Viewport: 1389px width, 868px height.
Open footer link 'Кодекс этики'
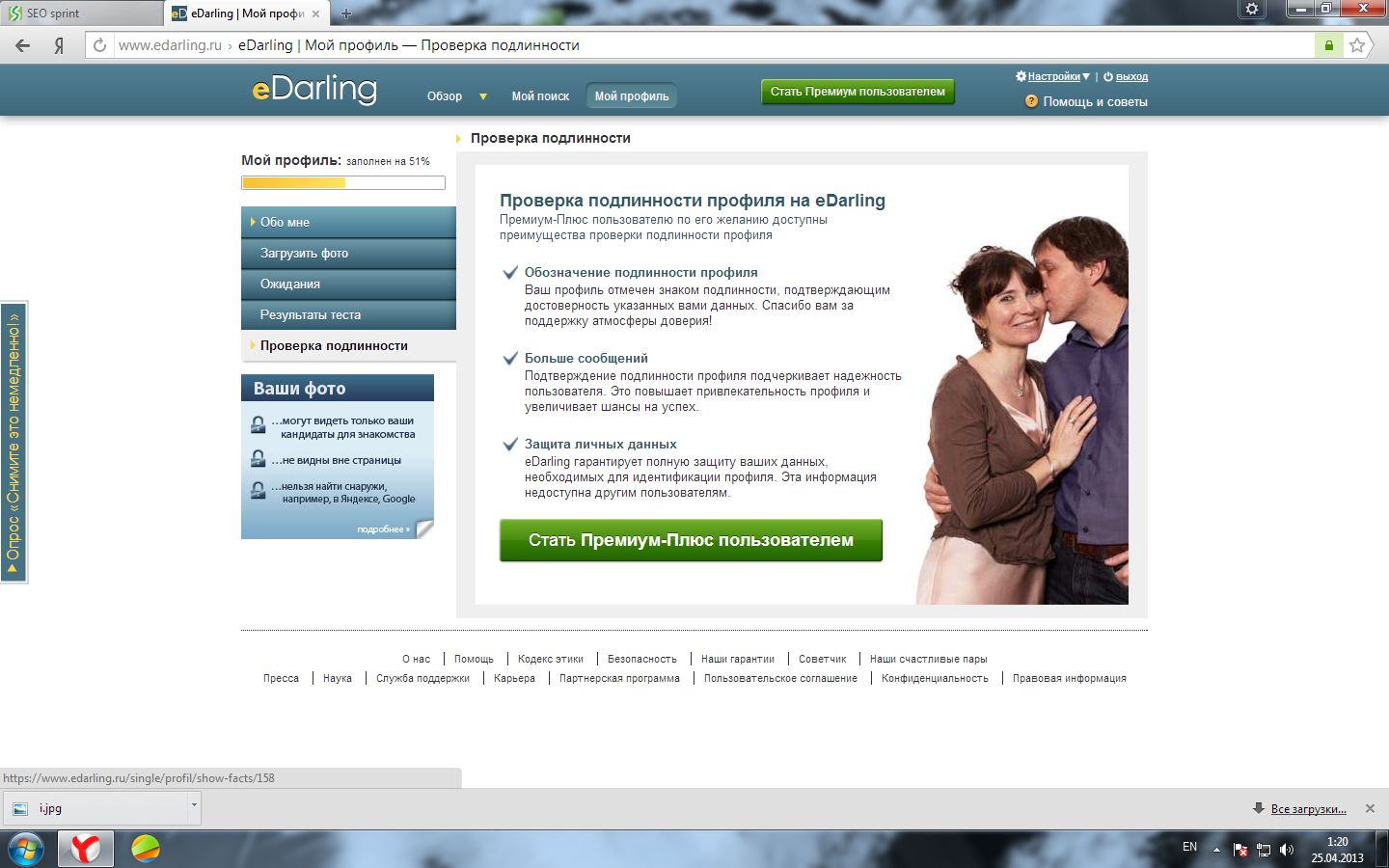point(551,659)
